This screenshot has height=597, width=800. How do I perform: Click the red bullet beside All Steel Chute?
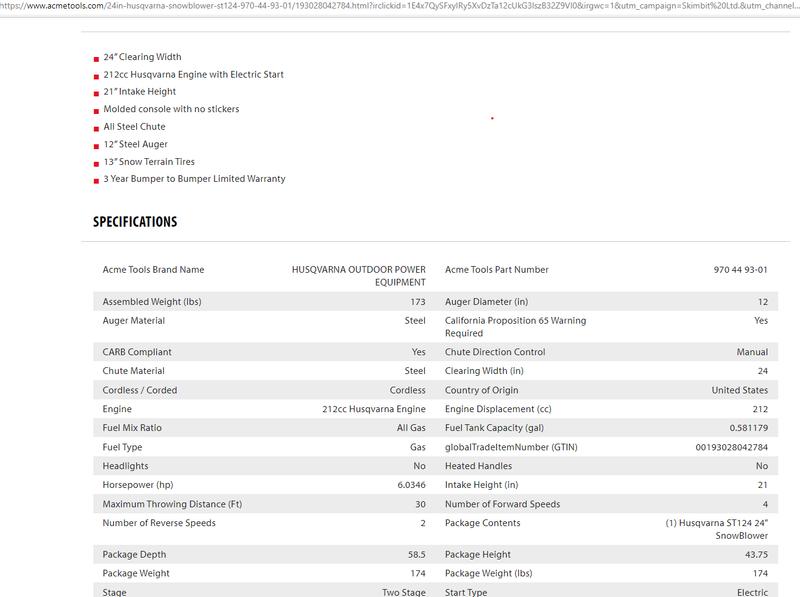pos(96,128)
